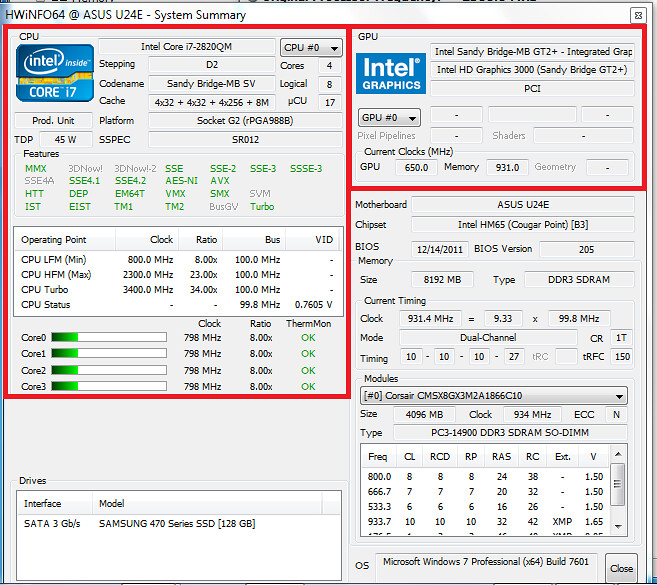Click the Socket G2 (rPGA988B) platform field

point(245,121)
